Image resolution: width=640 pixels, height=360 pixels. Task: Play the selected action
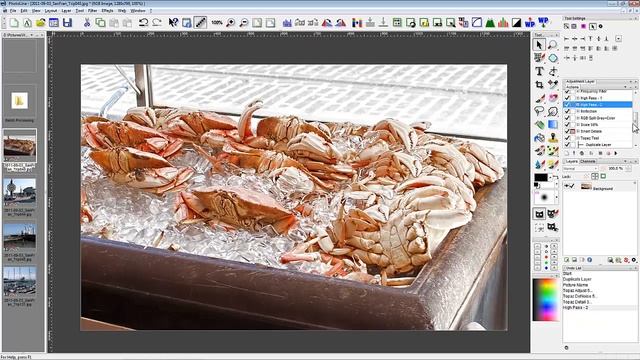click(616, 153)
